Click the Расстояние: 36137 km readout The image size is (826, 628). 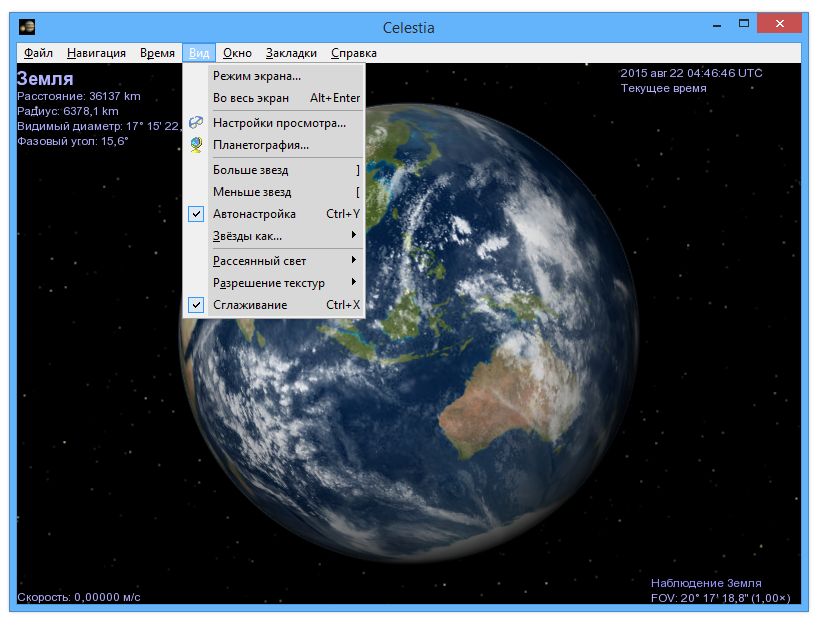point(78,96)
